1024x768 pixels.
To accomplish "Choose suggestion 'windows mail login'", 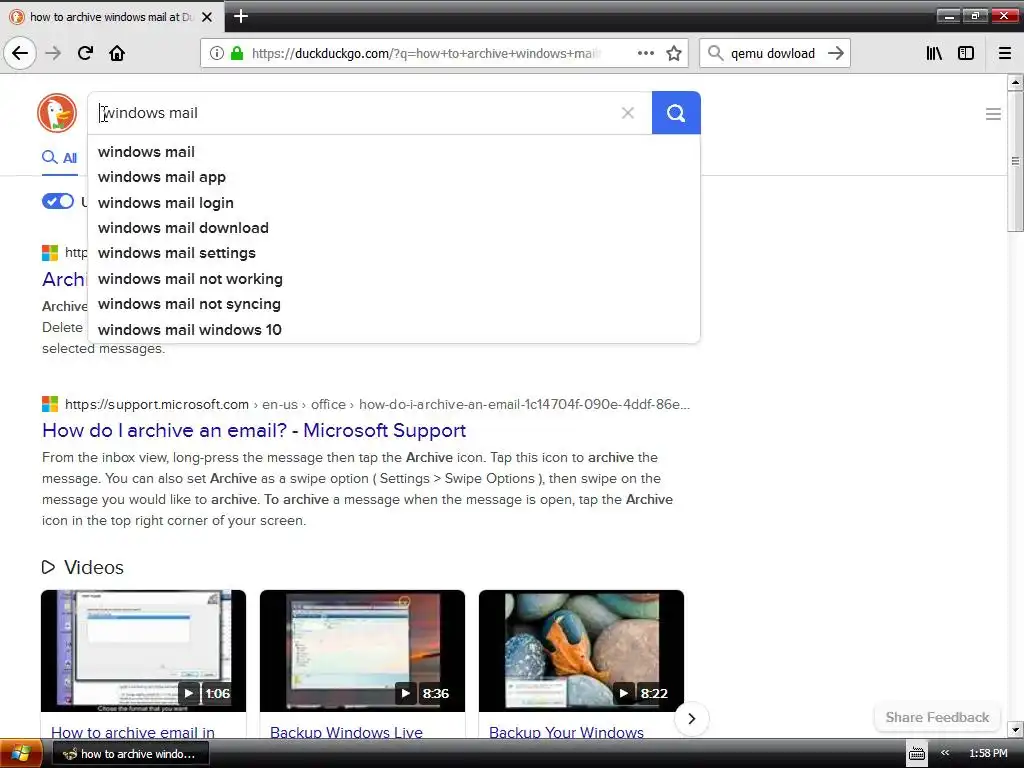I will pyautogui.click(x=394, y=202).
